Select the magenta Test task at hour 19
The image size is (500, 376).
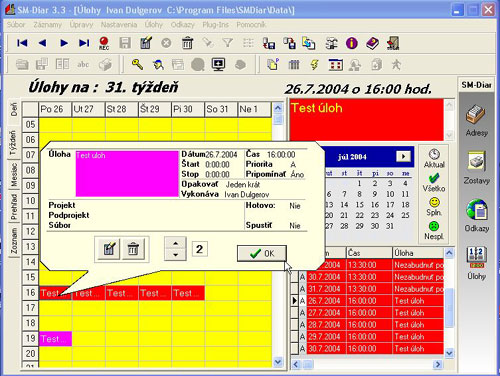pyautogui.click(x=55, y=339)
